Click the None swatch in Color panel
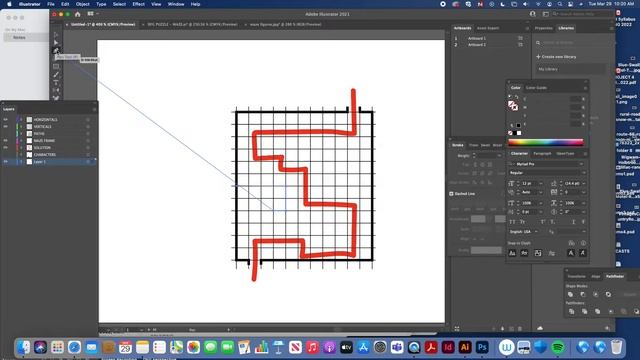640x360 pixels. (x=510, y=133)
